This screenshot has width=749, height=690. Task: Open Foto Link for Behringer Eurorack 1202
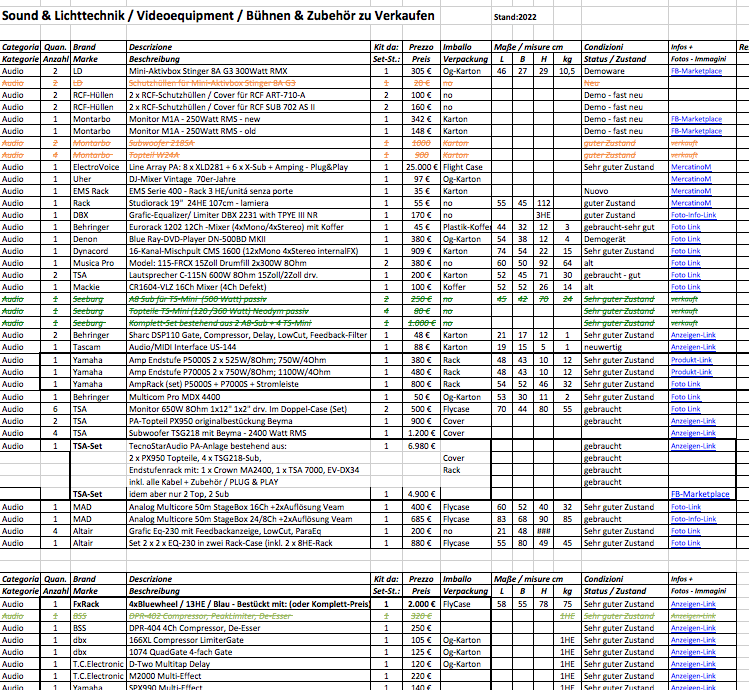(685, 227)
